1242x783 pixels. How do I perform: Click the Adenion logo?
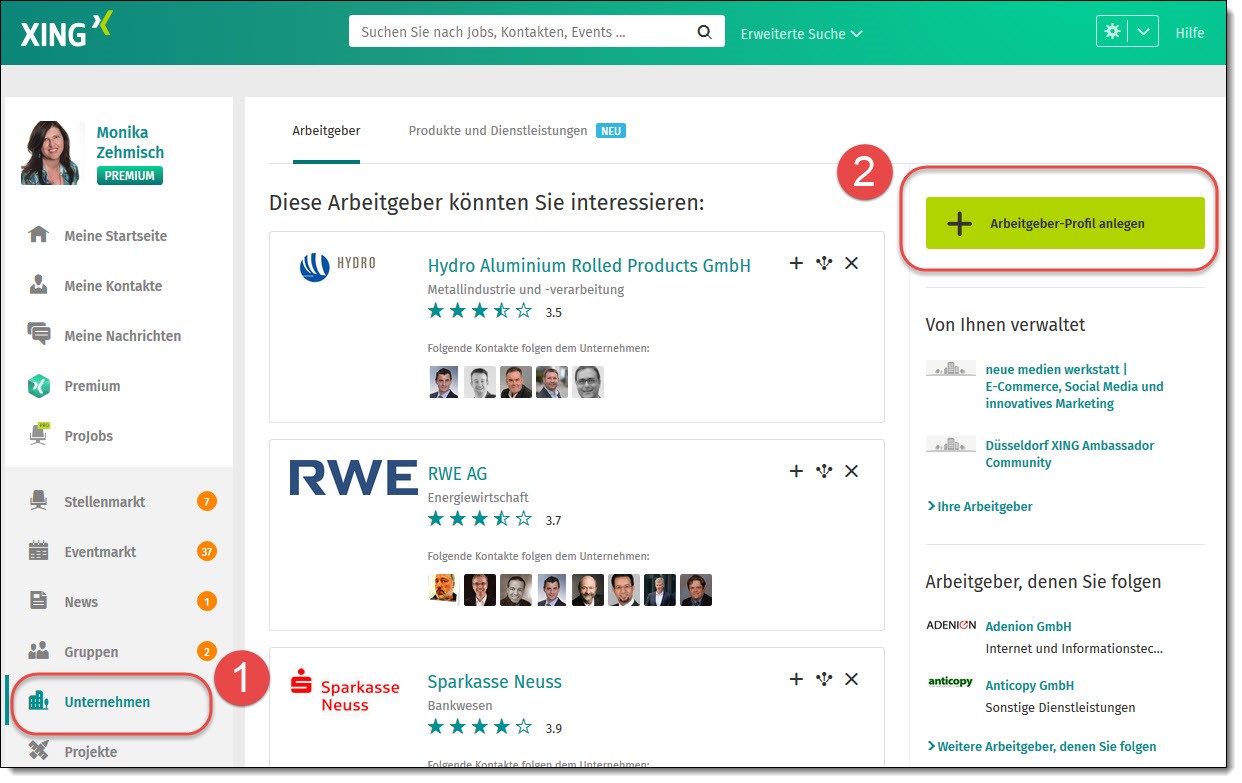click(x=951, y=625)
